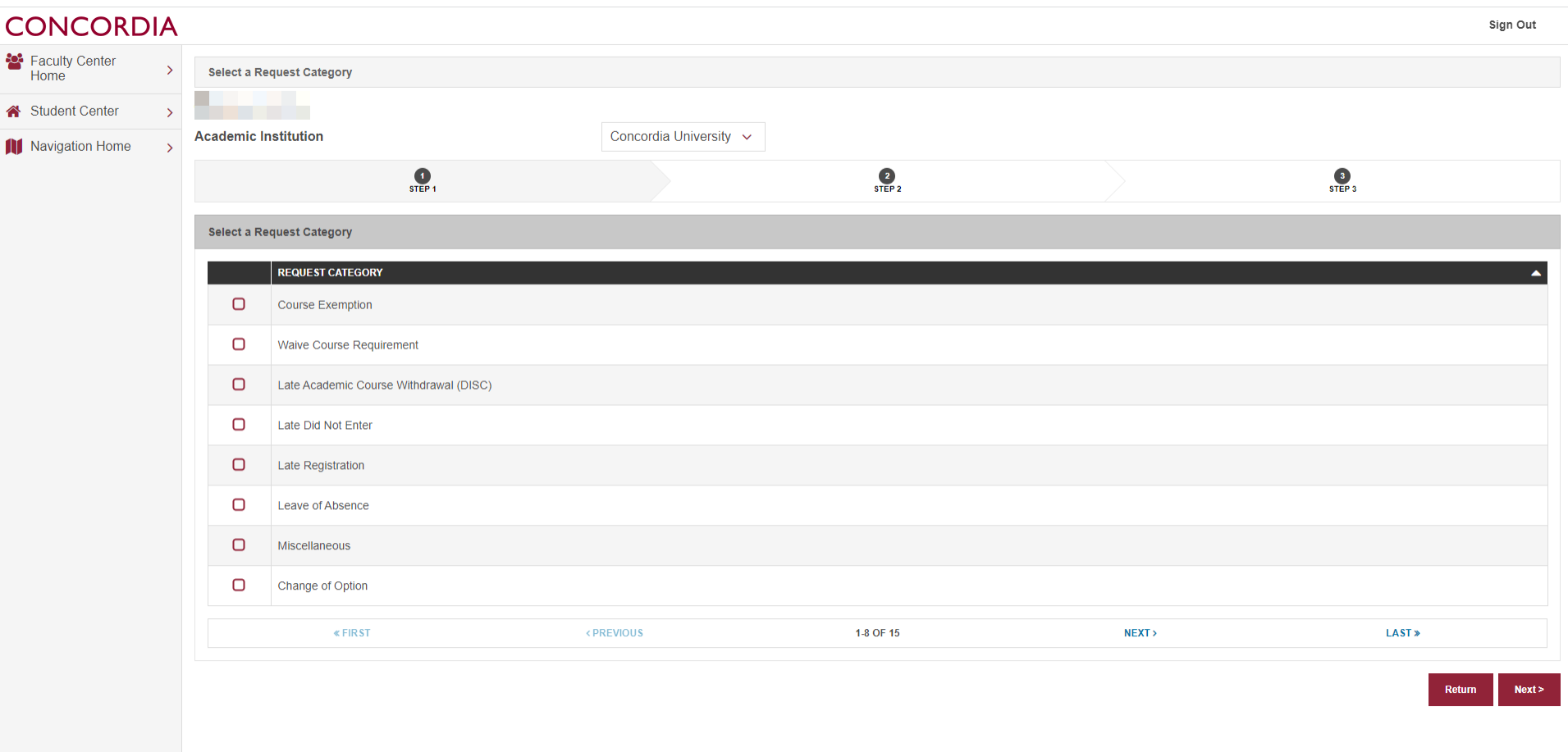Click the red Next > button
Screen dimensions: 1568x752
[1529, 690]
